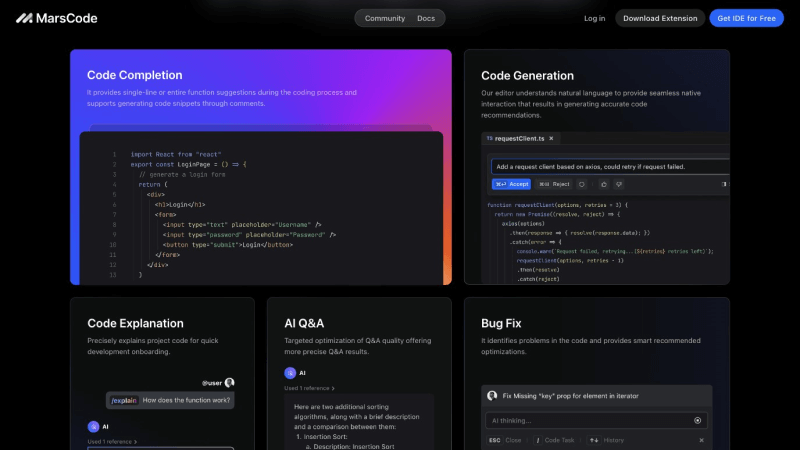This screenshot has height=450, width=800.
Task: Dismiss the Bug Fix panel with X
Action: pos(700,440)
